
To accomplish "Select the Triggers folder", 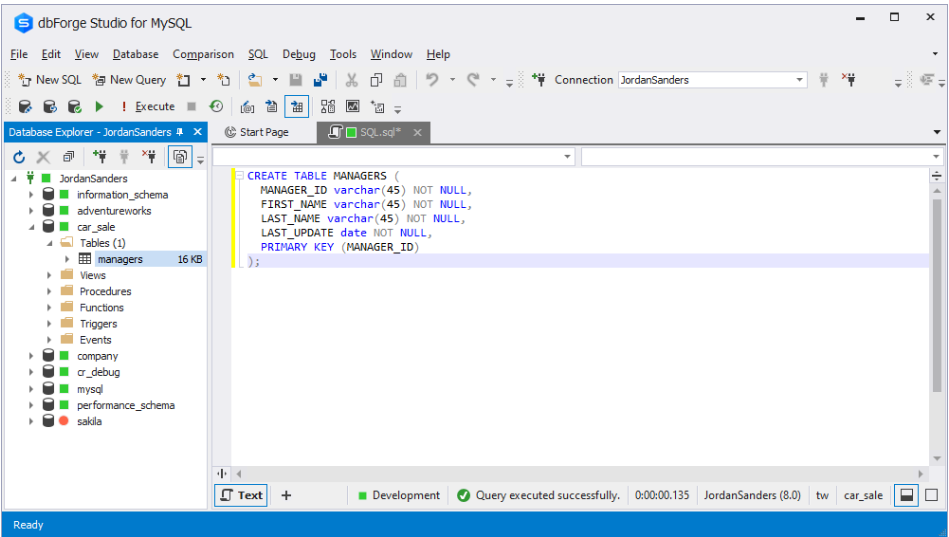I will pos(99,324).
